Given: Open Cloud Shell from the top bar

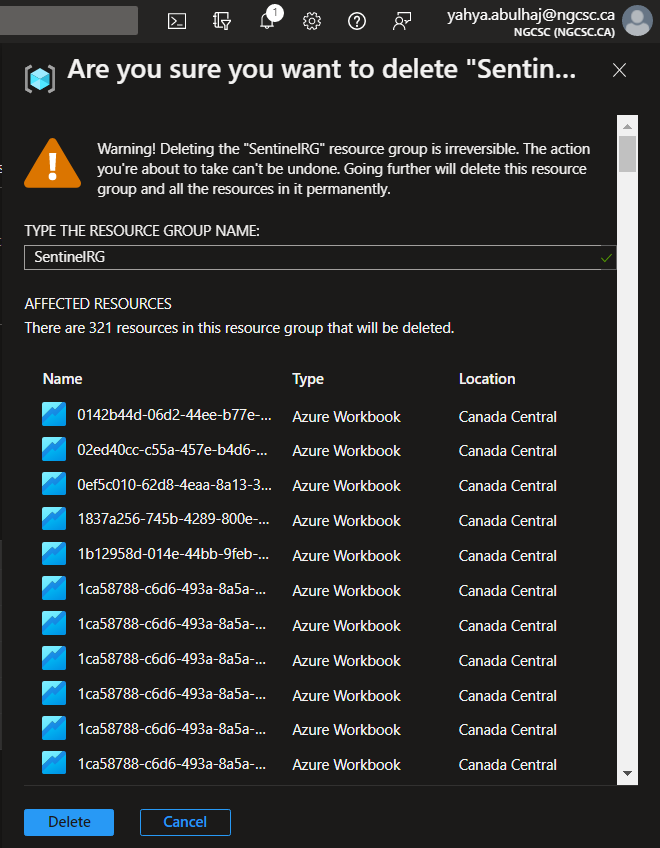Looking at the screenshot, I should pos(177,21).
